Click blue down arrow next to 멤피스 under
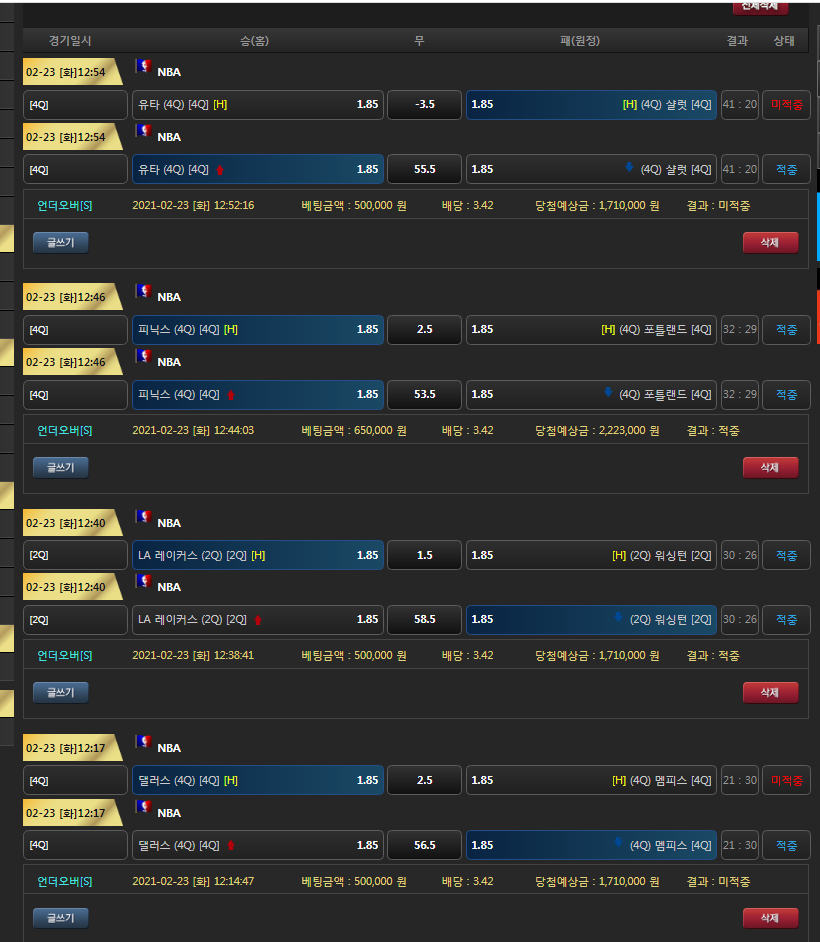Viewport: 820px width, 942px height. pyautogui.click(x=618, y=844)
